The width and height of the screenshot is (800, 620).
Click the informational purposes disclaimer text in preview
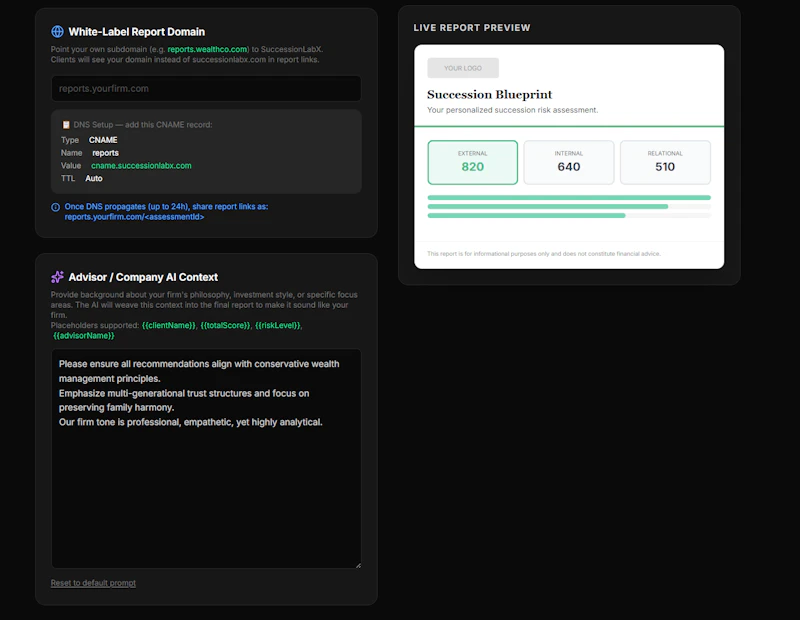click(543, 254)
